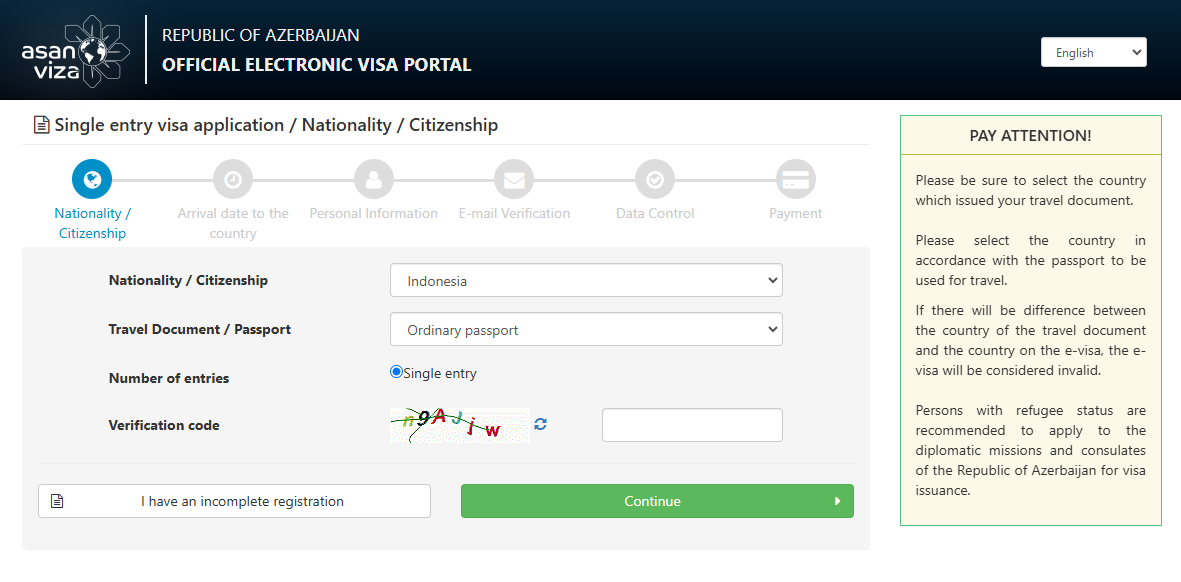The width and height of the screenshot is (1181, 582).
Task: Click the Payment step label
Action: (x=795, y=214)
